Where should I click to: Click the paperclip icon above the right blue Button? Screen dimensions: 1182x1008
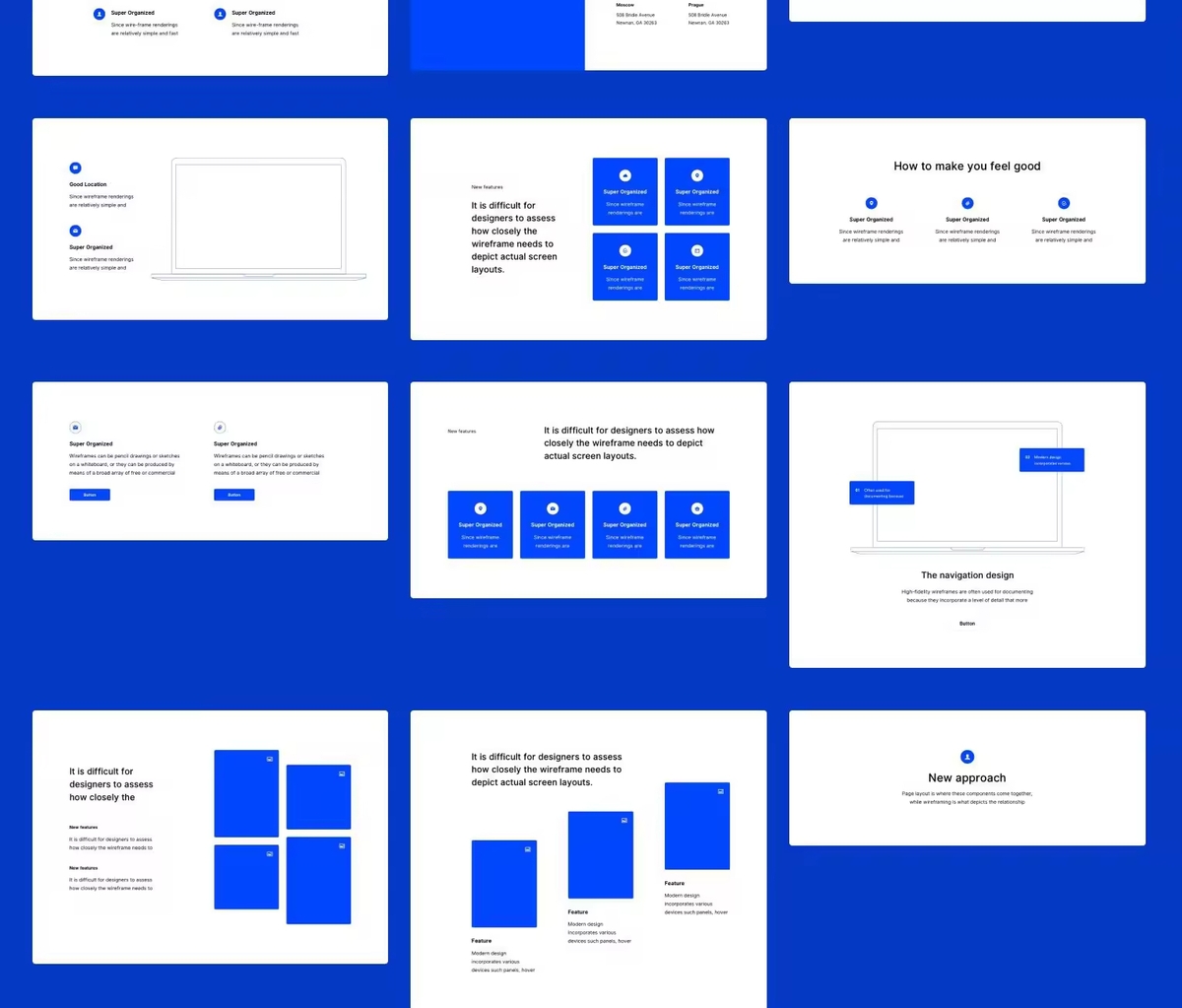pos(220,428)
